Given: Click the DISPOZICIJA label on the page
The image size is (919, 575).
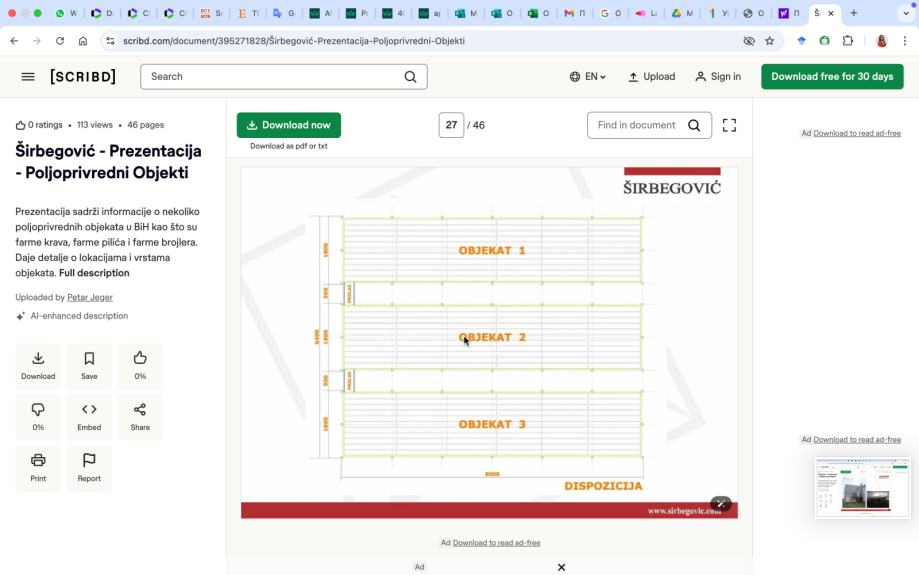Looking at the screenshot, I should (x=603, y=486).
